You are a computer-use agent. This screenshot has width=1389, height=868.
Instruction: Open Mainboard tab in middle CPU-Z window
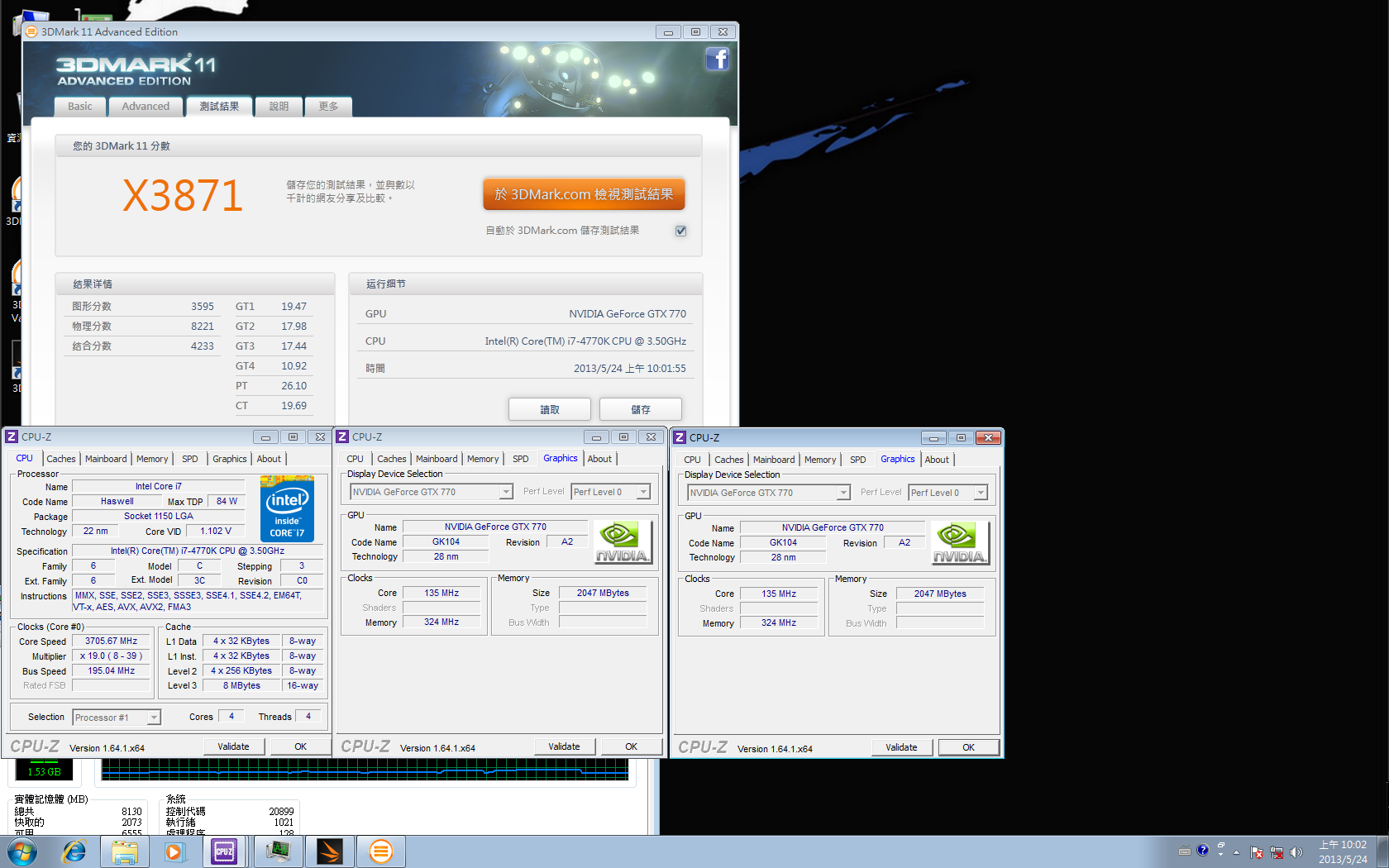pyautogui.click(x=437, y=459)
